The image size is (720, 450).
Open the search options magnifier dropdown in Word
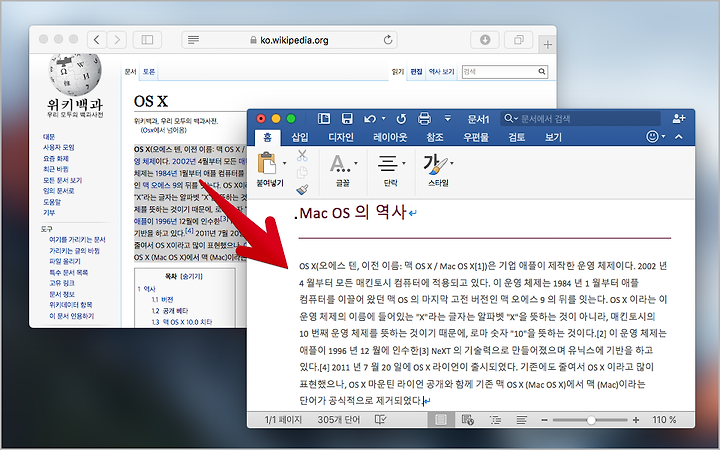(x=511, y=119)
